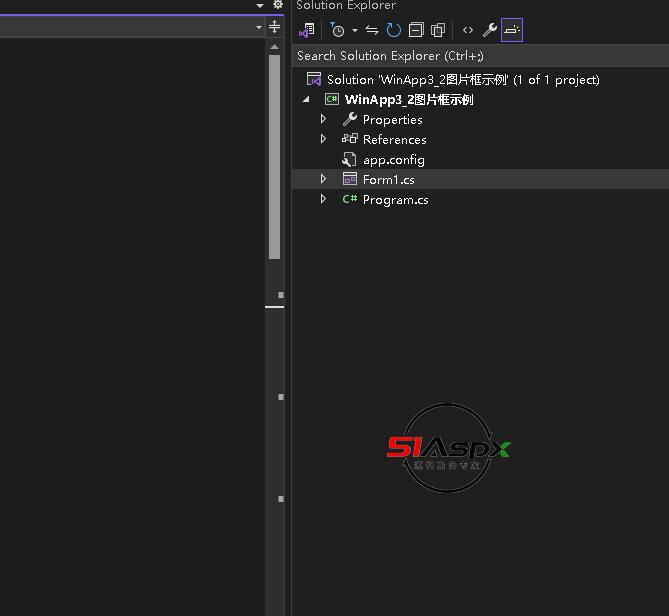The width and height of the screenshot is (669, 616).
Task: Switch between solutions and folder views
Action: click(306, 30)
